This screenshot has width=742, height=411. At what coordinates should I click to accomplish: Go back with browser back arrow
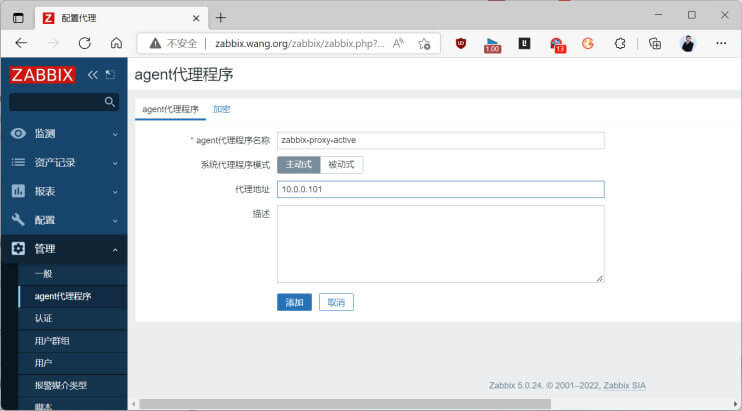coord(21,44)
